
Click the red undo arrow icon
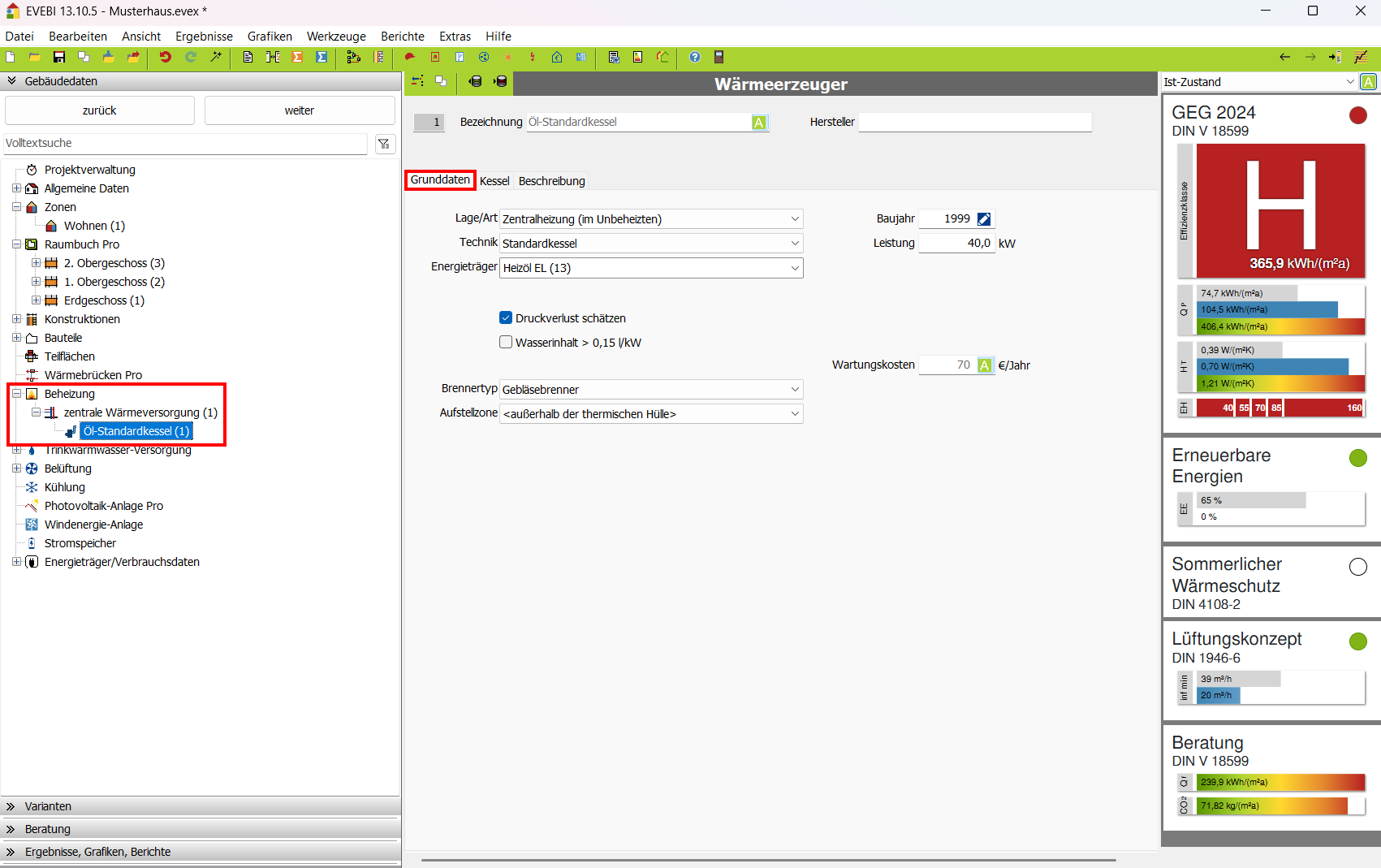166,57
